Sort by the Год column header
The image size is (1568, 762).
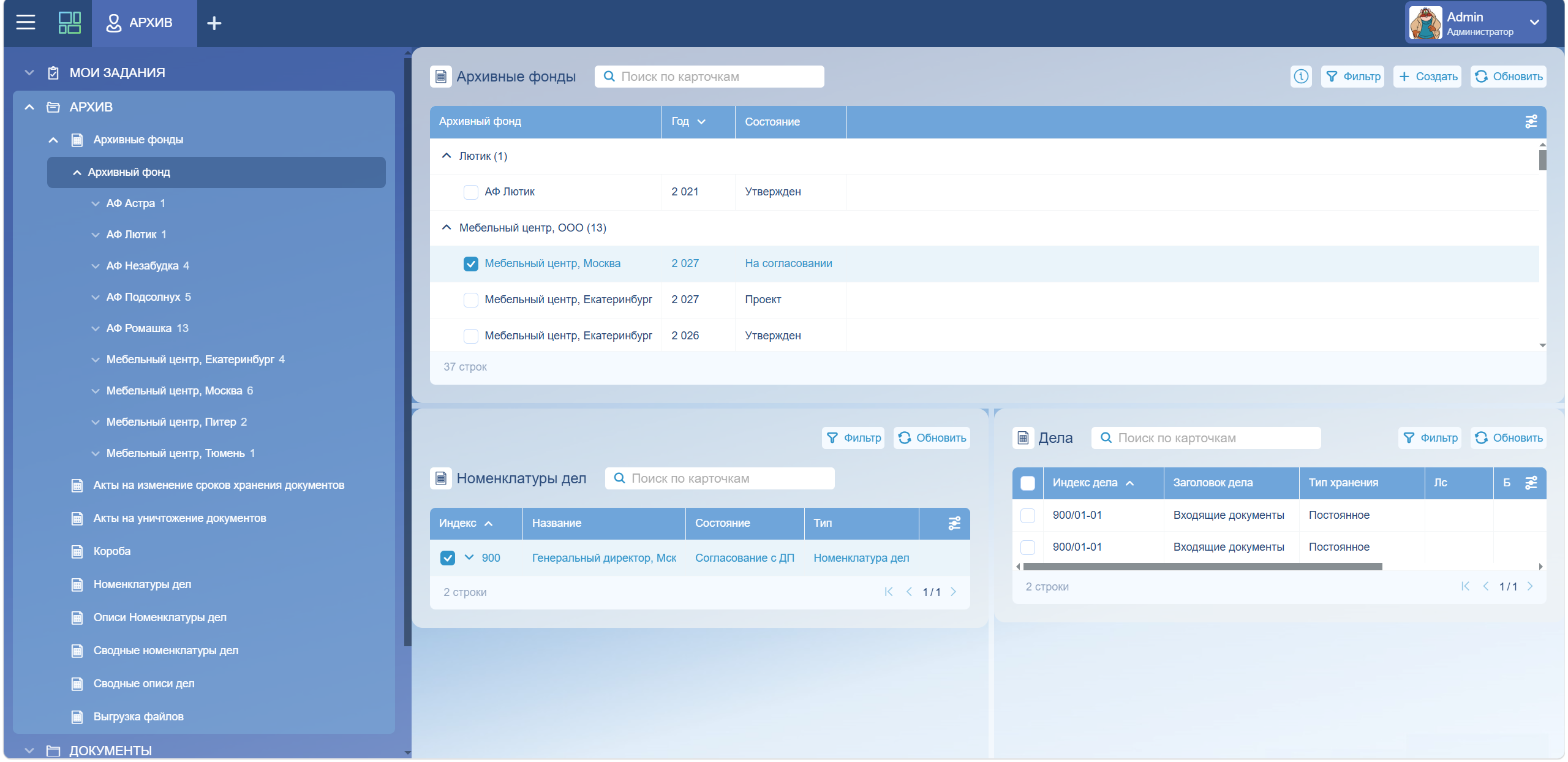(698, 122)
